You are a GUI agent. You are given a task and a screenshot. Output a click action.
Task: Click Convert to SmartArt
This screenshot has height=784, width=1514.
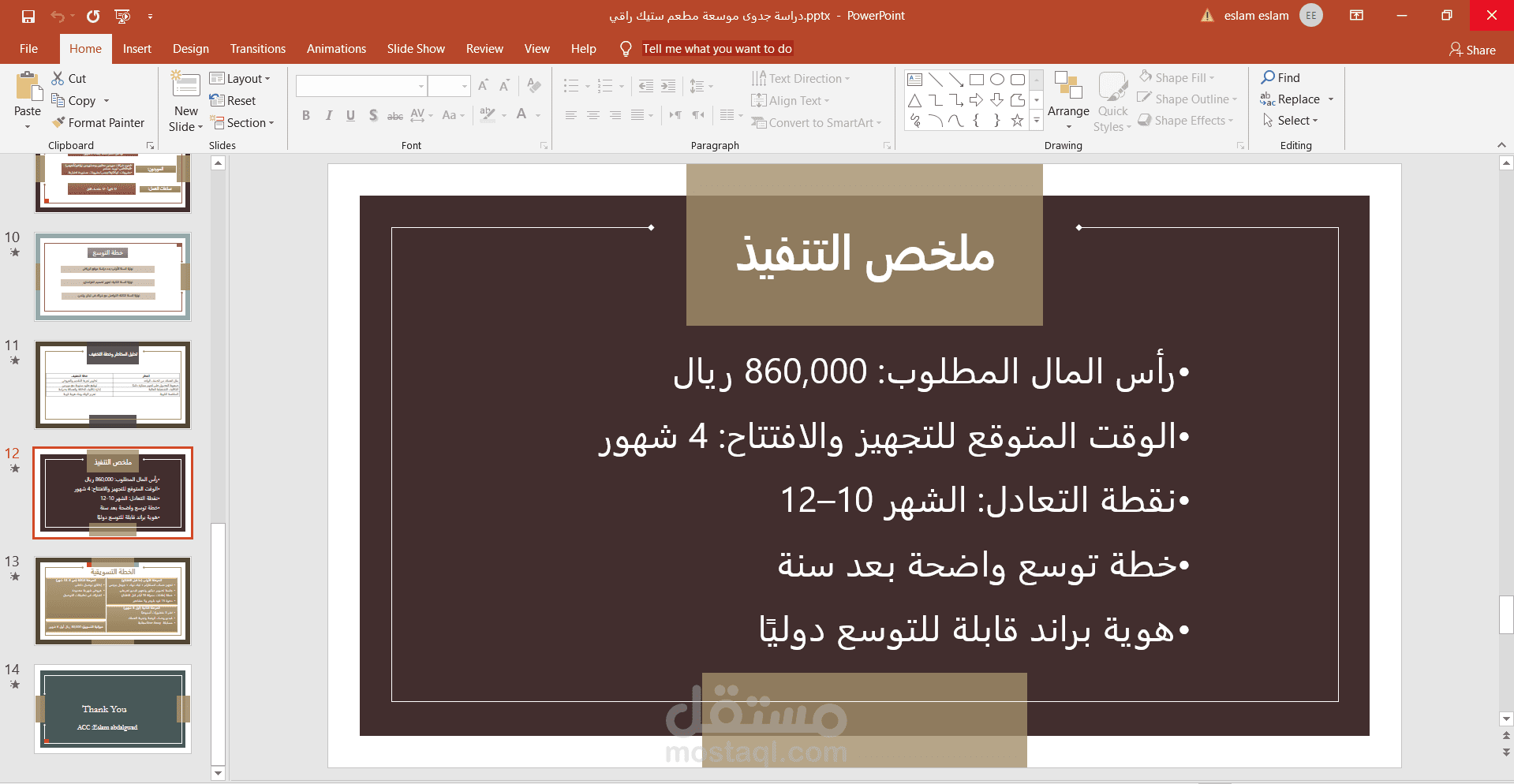(x=816, y=122)
